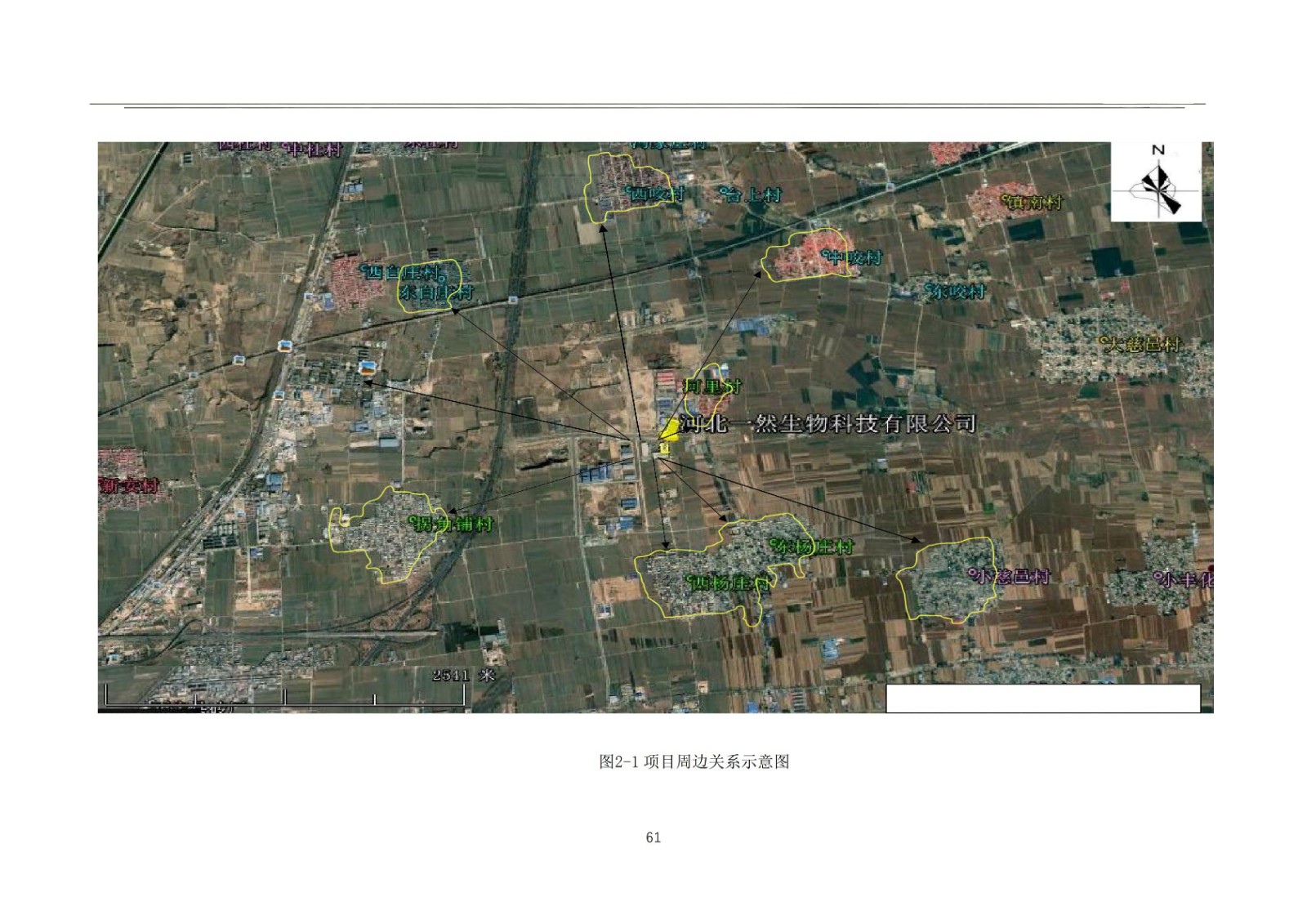Click the place marker beside 中咬村
This screenshot has width=1307, height=924.
826,254
